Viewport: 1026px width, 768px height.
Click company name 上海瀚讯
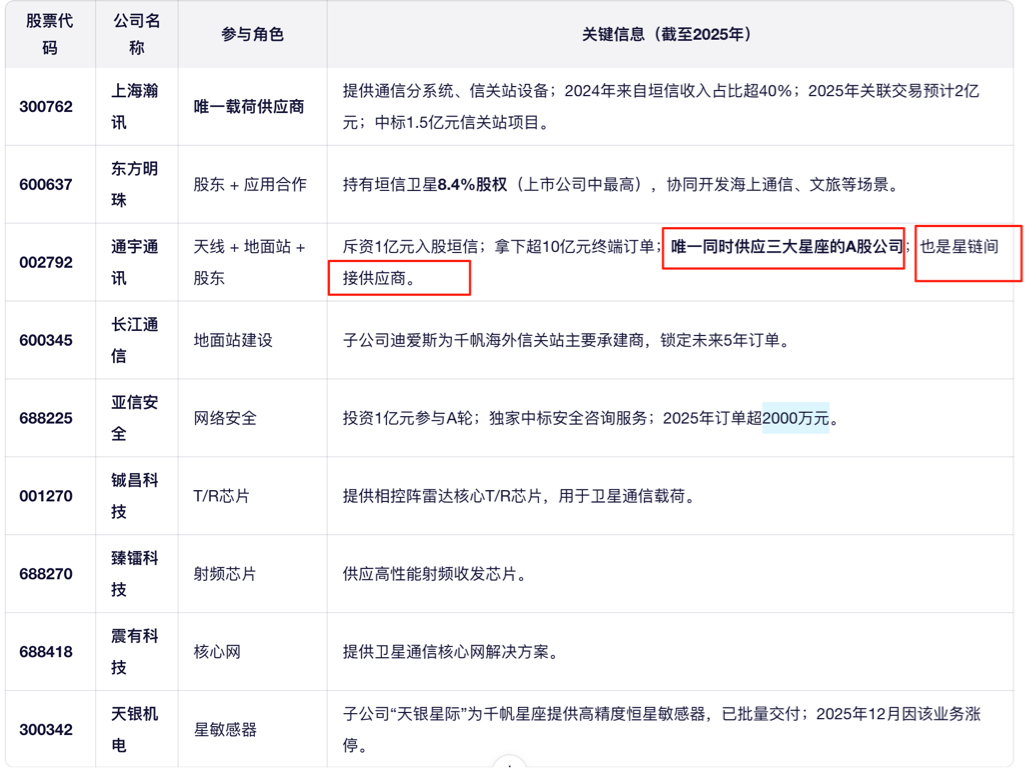coord(134,107)
